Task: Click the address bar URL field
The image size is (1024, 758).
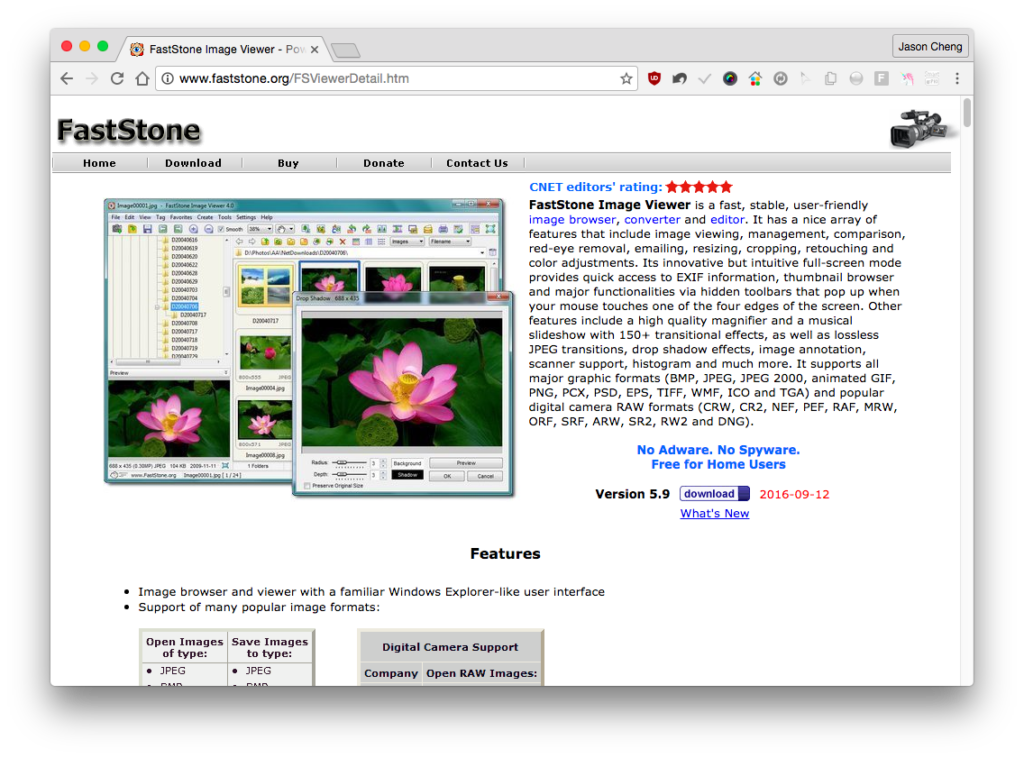Action: pyautogui.click(x=395, y=79)
